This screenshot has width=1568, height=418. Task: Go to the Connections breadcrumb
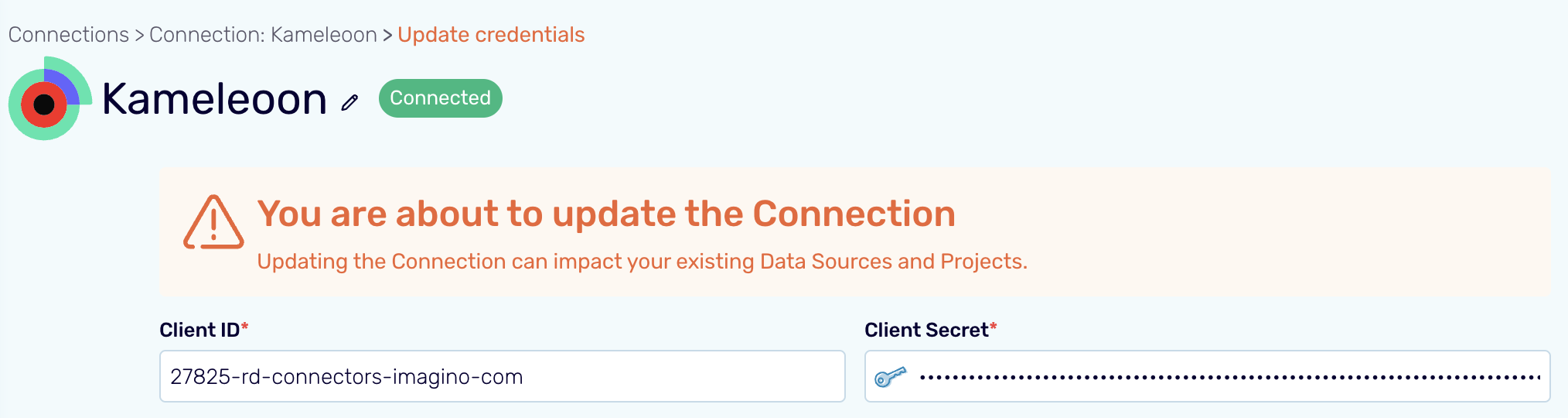(x=69, y=35)
